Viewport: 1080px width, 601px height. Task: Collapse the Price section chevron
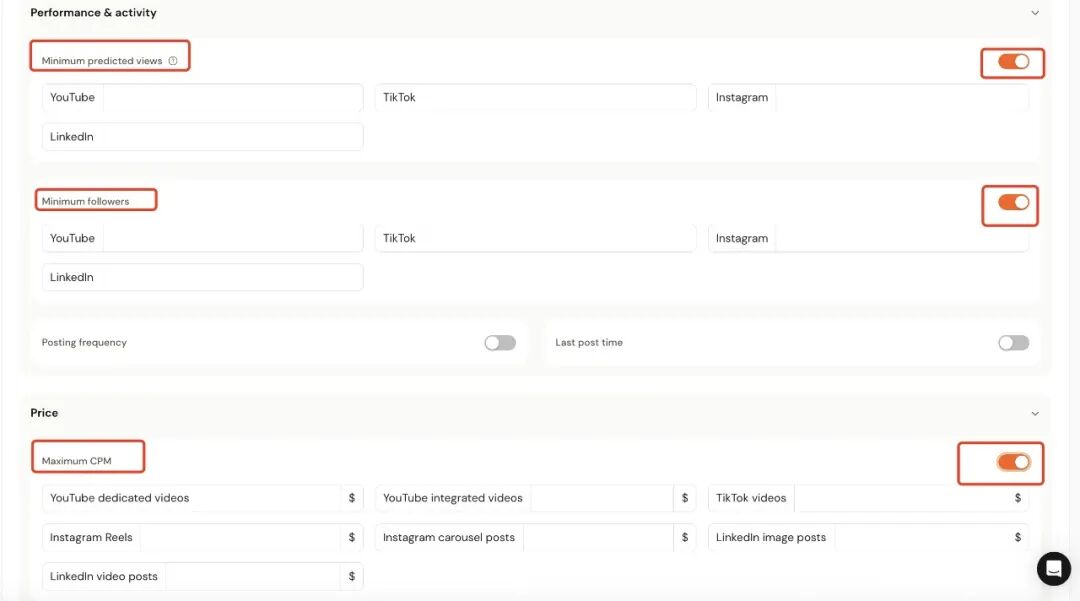point(1035,413)
